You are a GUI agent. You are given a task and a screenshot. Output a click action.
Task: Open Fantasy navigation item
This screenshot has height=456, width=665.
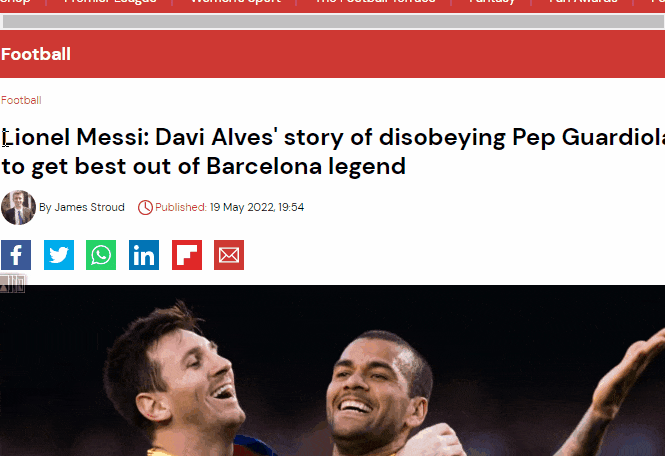pyautogui.click(x=492, y=2)
